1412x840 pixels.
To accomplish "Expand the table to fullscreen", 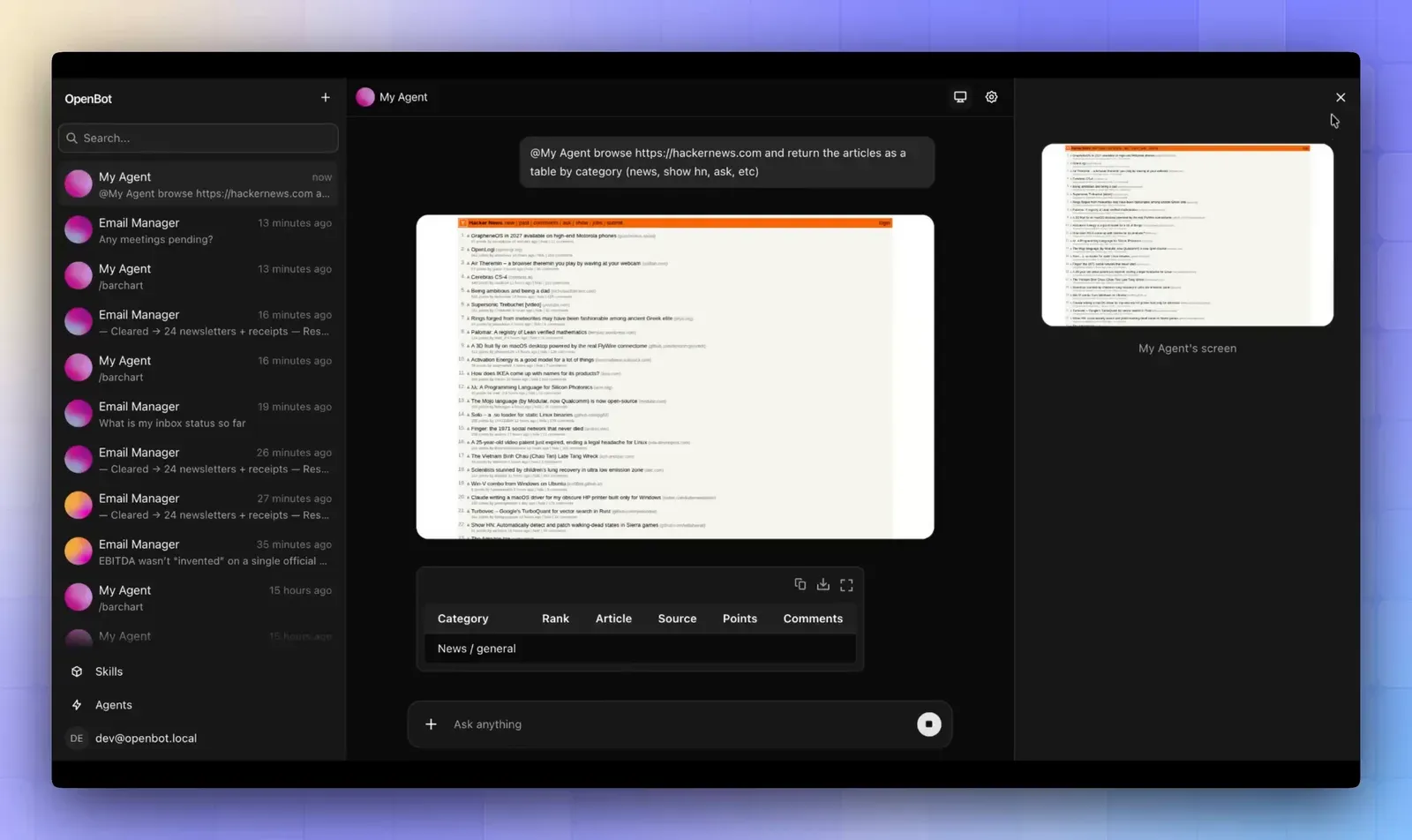I will 846,584.
